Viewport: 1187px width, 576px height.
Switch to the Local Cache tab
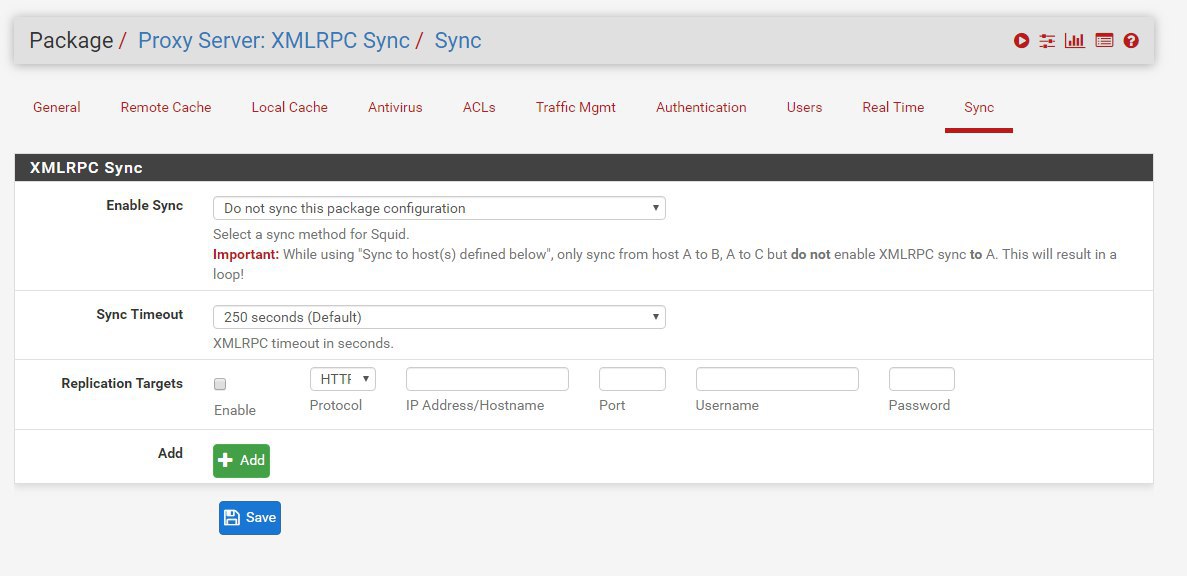point(290,107)
